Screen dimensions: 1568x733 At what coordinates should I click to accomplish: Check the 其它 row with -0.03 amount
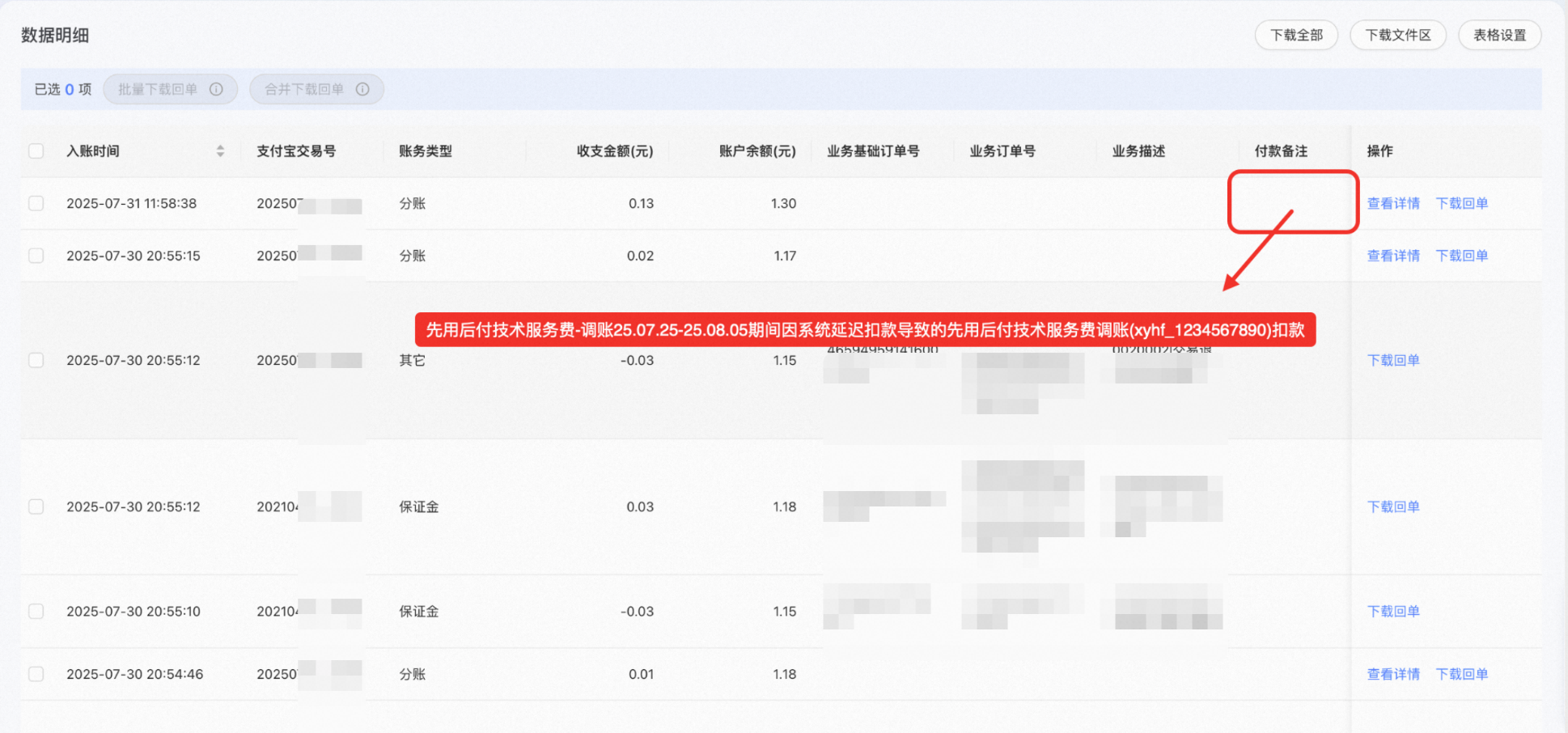coord(36,360)
